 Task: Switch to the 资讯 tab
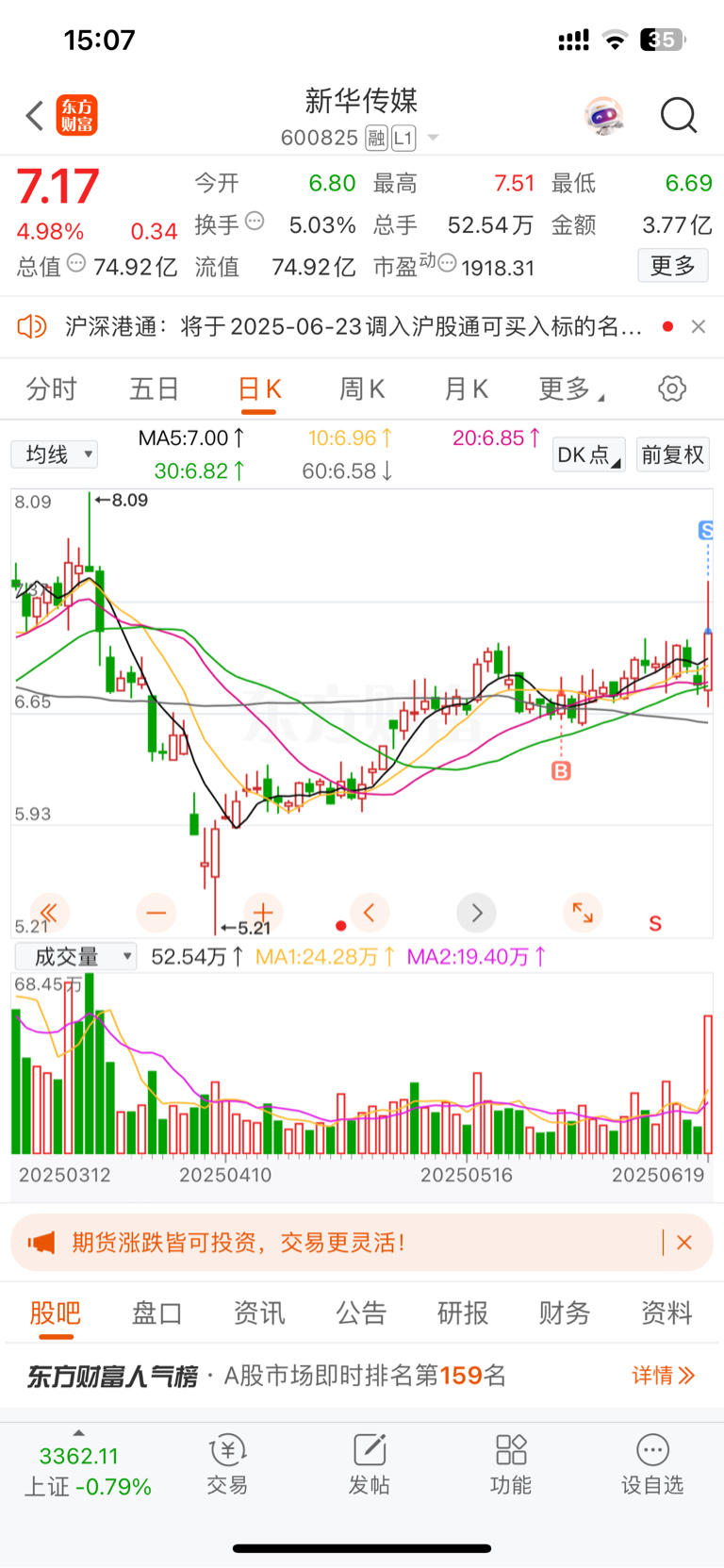[x=259, y=1312]
